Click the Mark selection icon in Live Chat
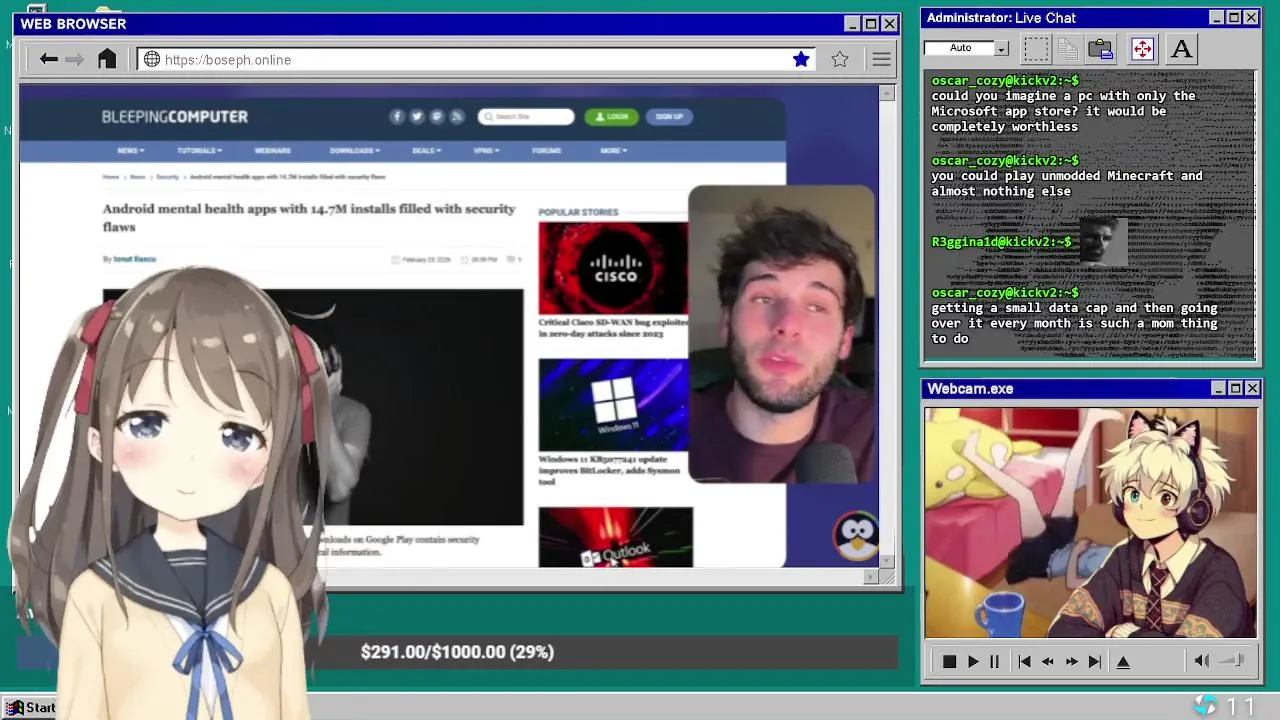This screenshot has width=1280, height=720. click(x=1036, y=48)
